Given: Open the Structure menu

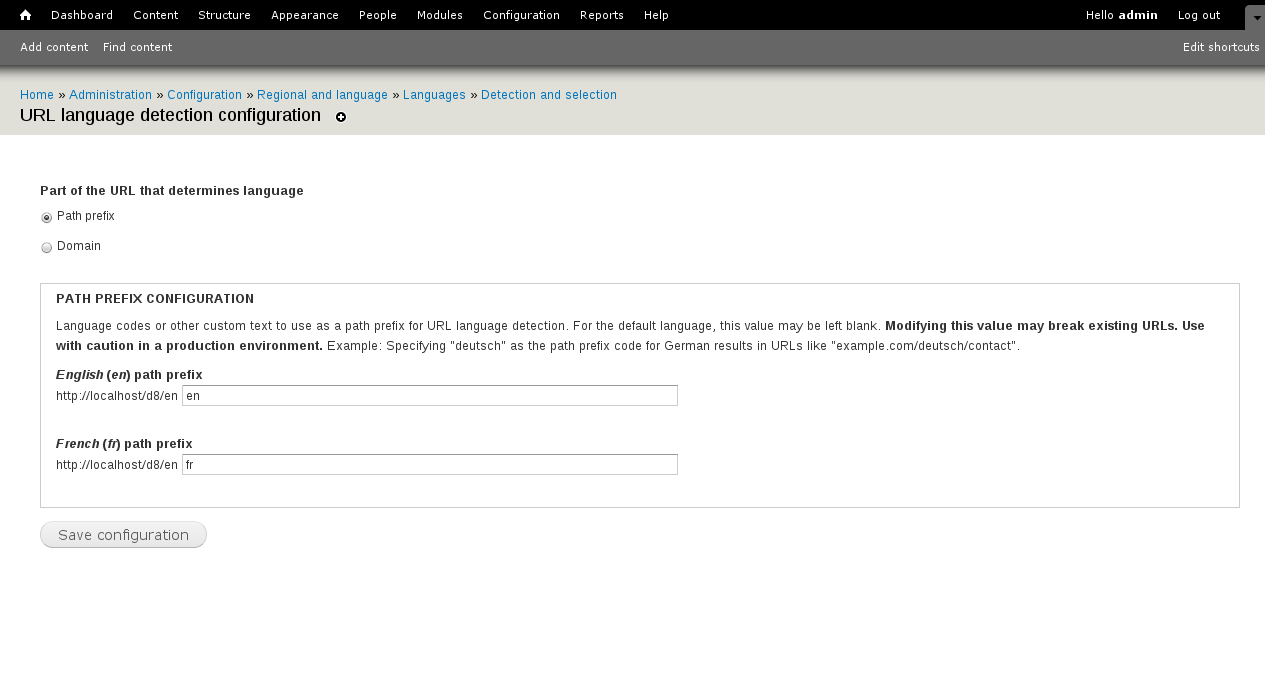Looking at the screenshot, I should 224,15.
